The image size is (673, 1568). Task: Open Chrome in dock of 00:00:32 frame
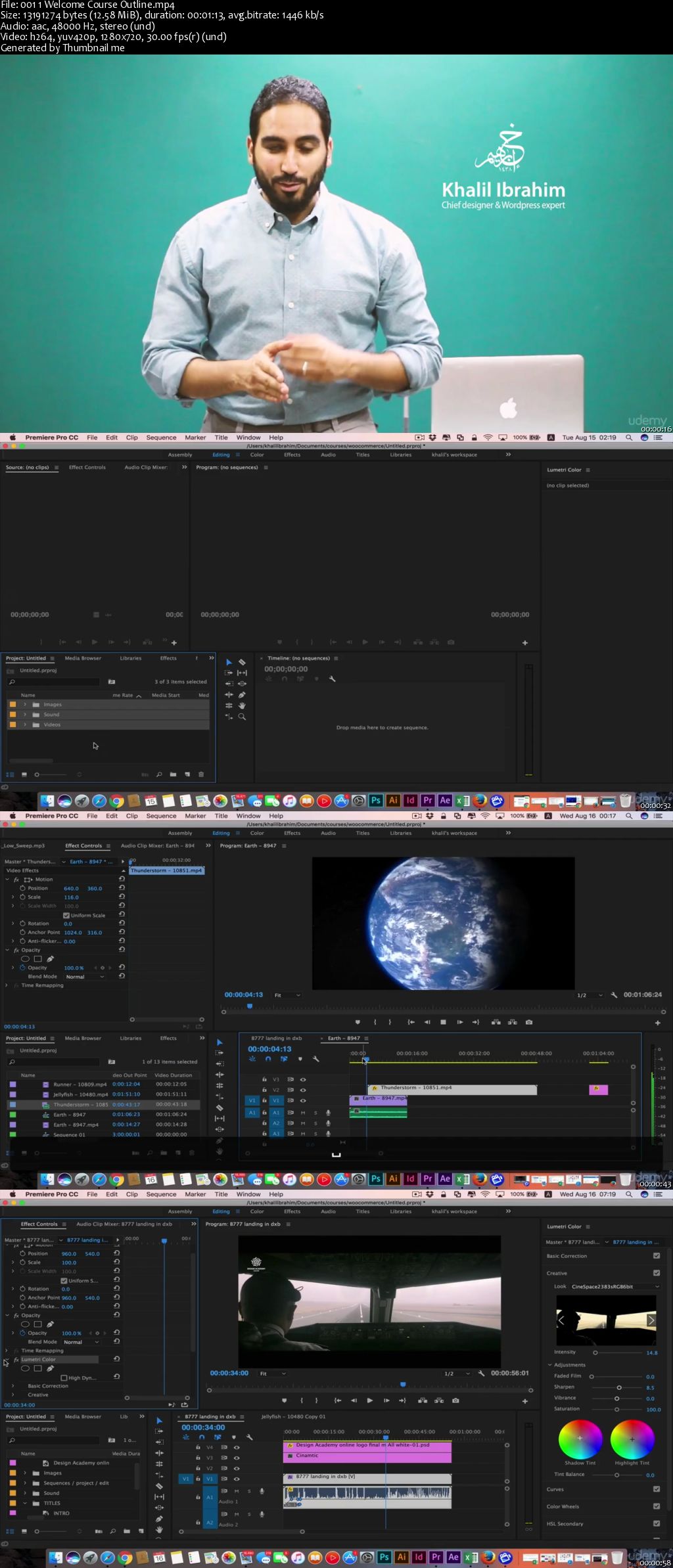coord(116,801)
